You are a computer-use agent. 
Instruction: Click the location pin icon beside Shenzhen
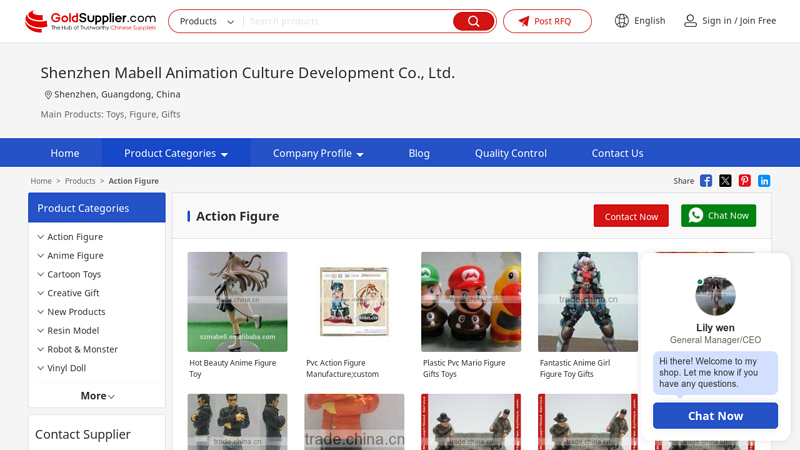click(48, 95)
